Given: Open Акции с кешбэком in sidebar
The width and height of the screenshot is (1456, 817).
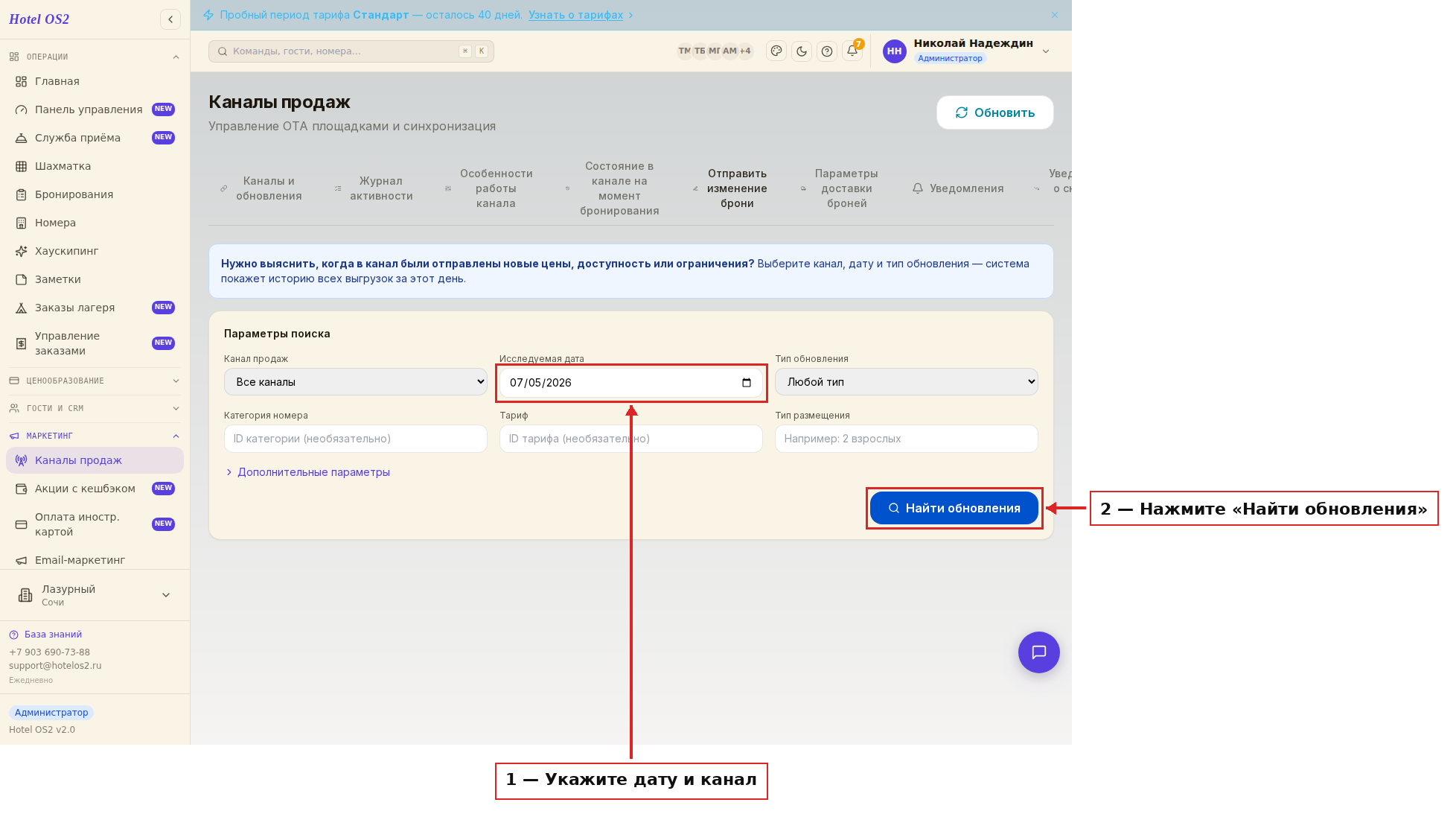Looking at the screenshot, I should tap(95, 489).
